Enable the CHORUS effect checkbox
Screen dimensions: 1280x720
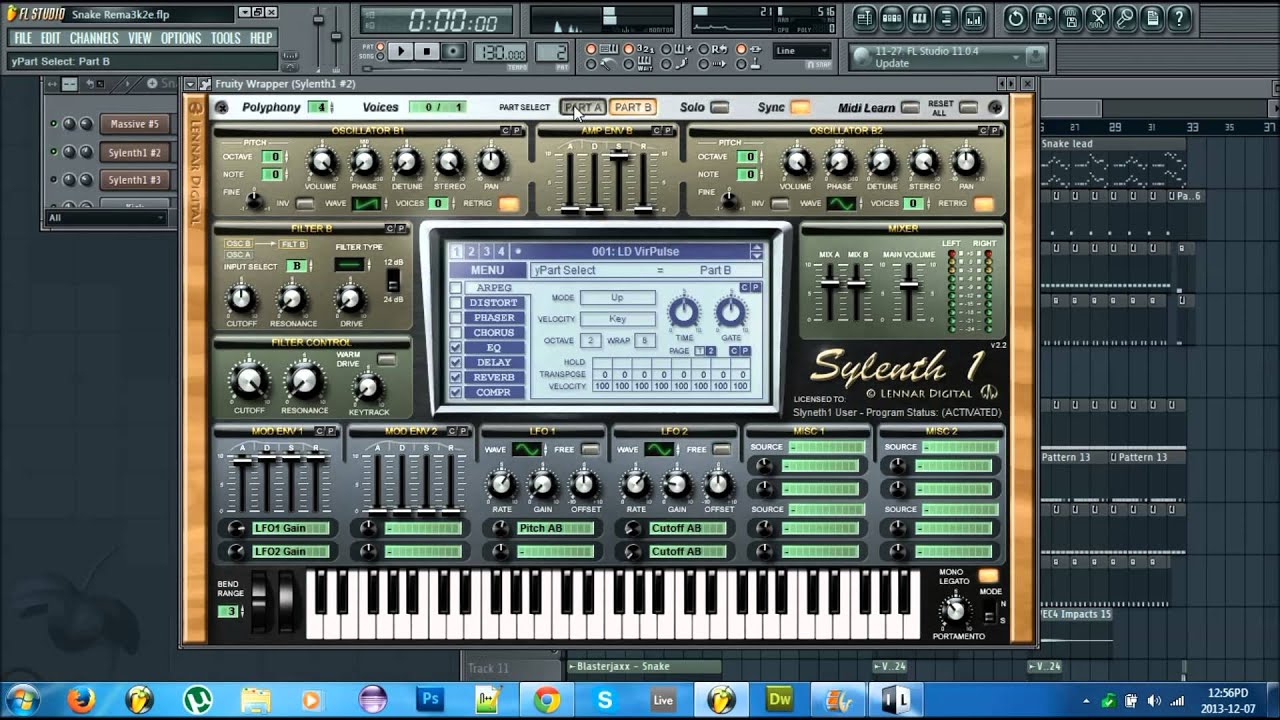click(456, 333)
